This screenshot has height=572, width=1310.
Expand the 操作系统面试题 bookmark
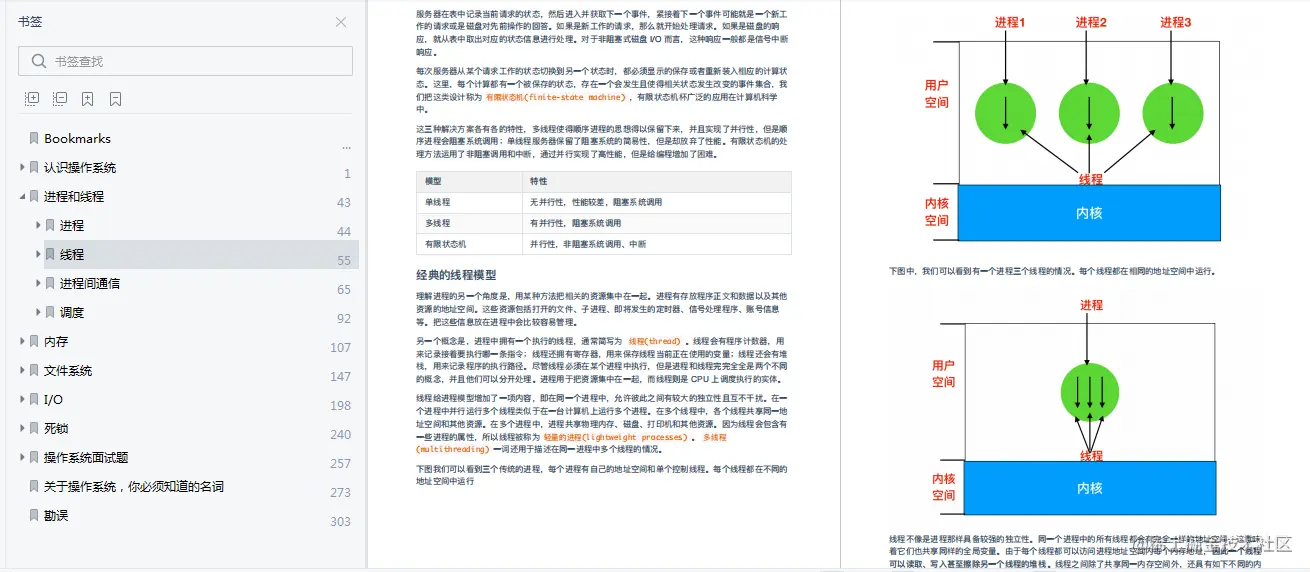click(22, 457)
